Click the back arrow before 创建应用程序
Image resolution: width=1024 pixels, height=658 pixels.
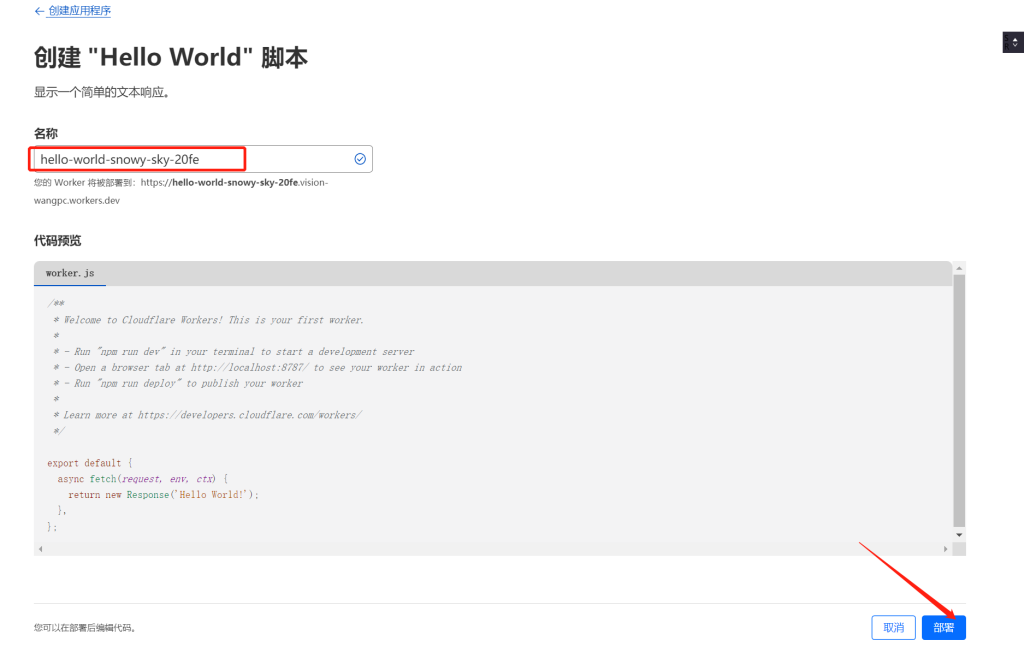tap(39, 11)
